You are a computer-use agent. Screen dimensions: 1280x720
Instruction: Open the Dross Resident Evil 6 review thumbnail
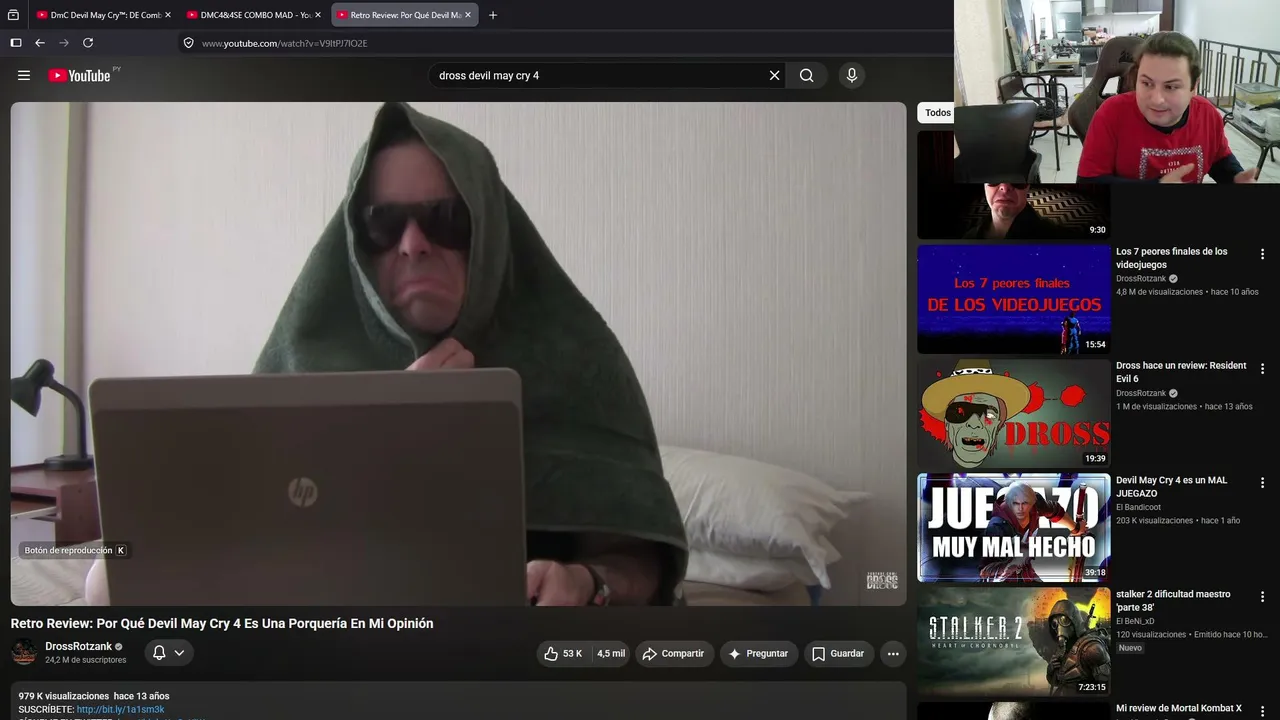pyautogui.click(x=1014, y=413)
